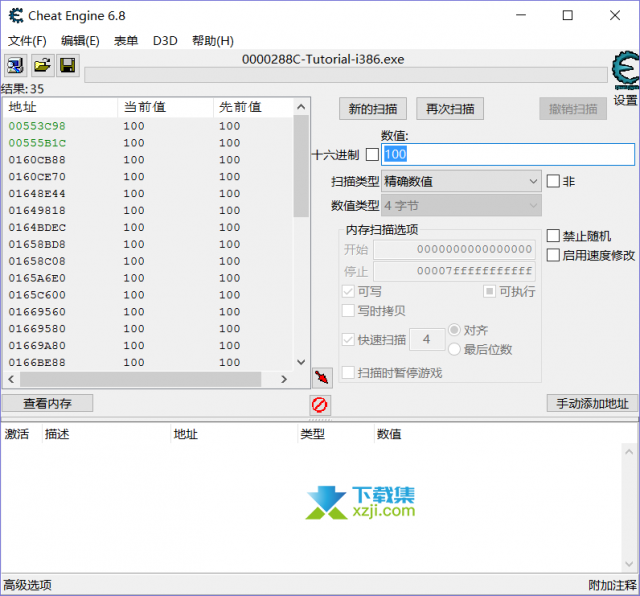The width and height of the screenshot is (640, 596).
Task: Click the 手动添加地址 button
Action: coord(592,403)
